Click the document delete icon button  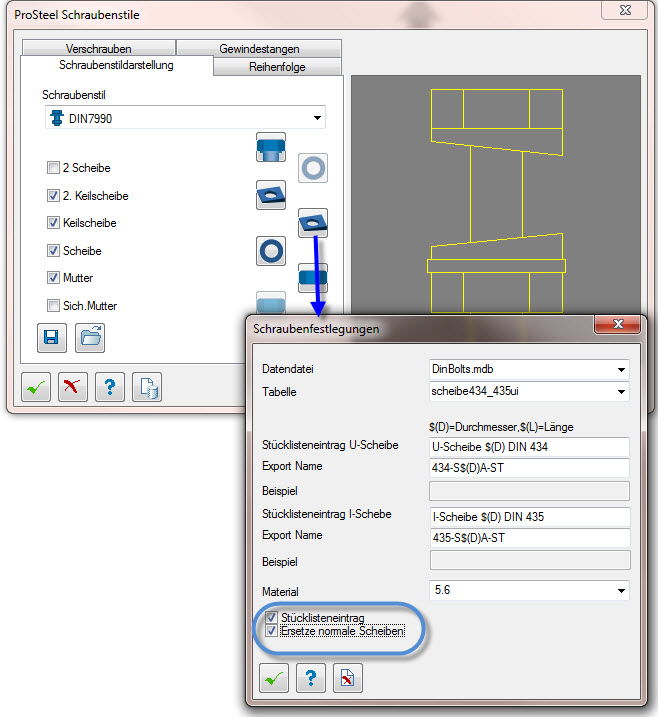pos(348,678)
